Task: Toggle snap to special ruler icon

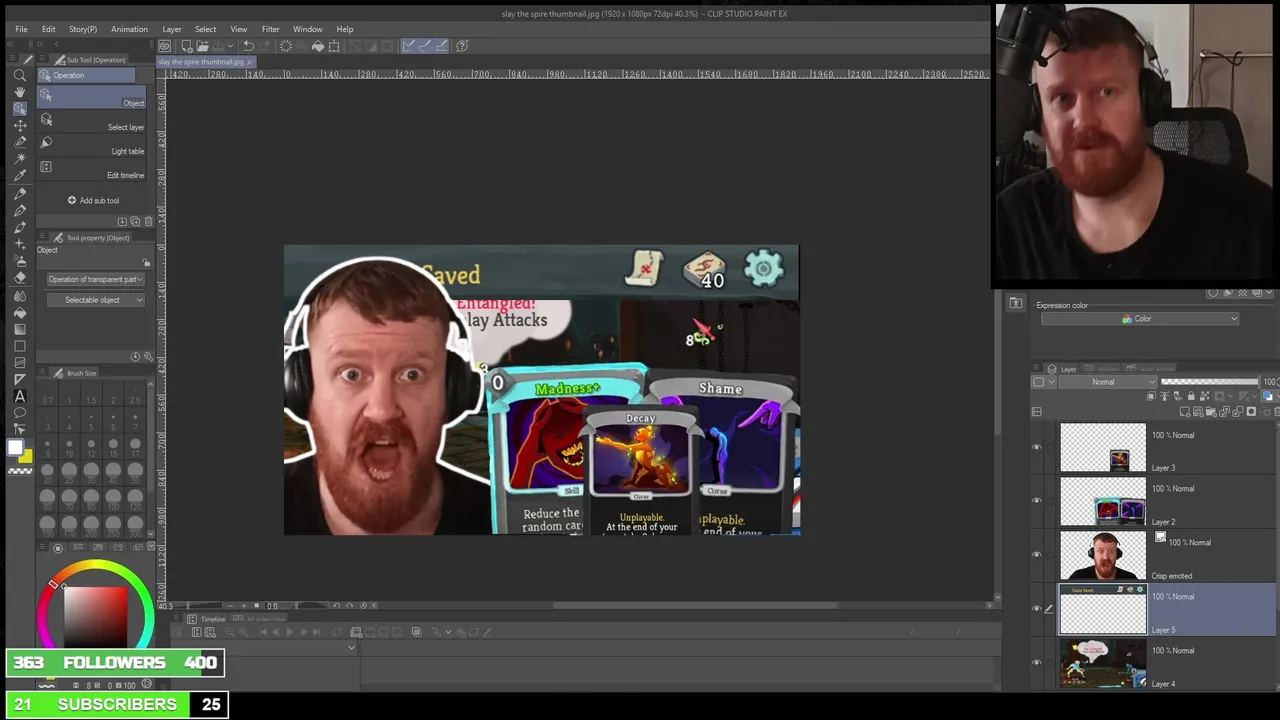Action: (424, 46)
